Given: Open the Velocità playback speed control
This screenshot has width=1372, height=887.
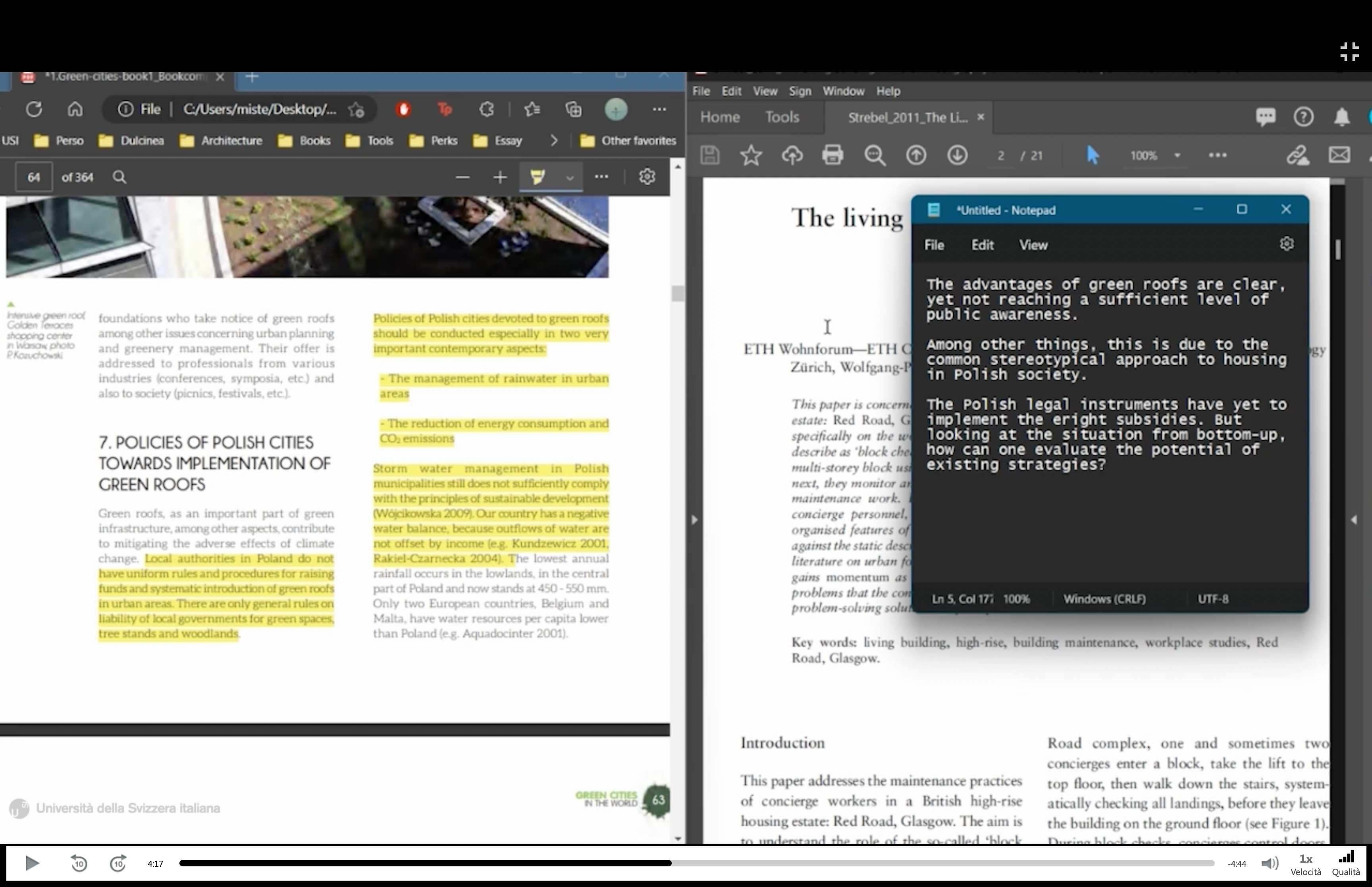Looking at the screenshot, I should coord(1305,864).
